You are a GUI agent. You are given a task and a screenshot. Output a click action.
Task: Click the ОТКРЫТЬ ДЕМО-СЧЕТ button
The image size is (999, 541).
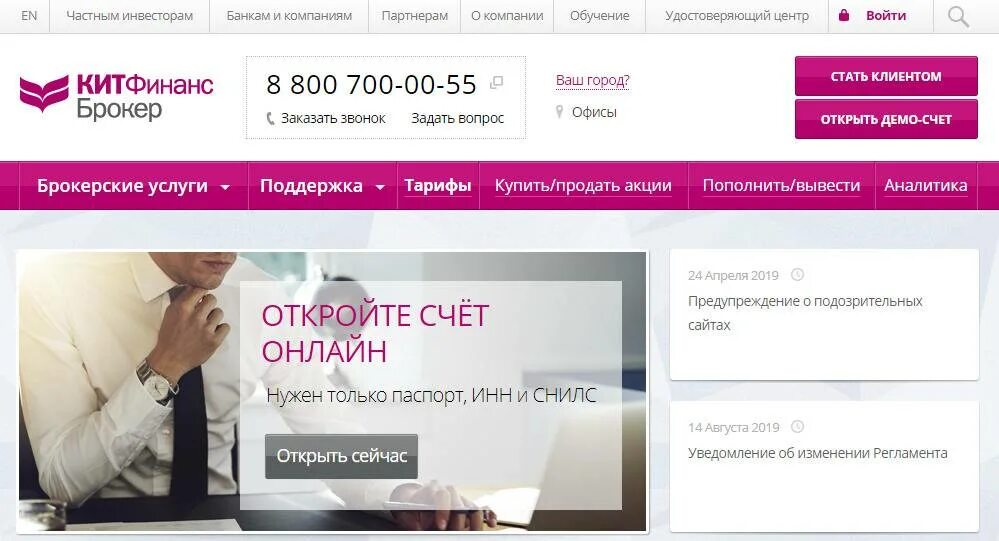click(886, 119)
